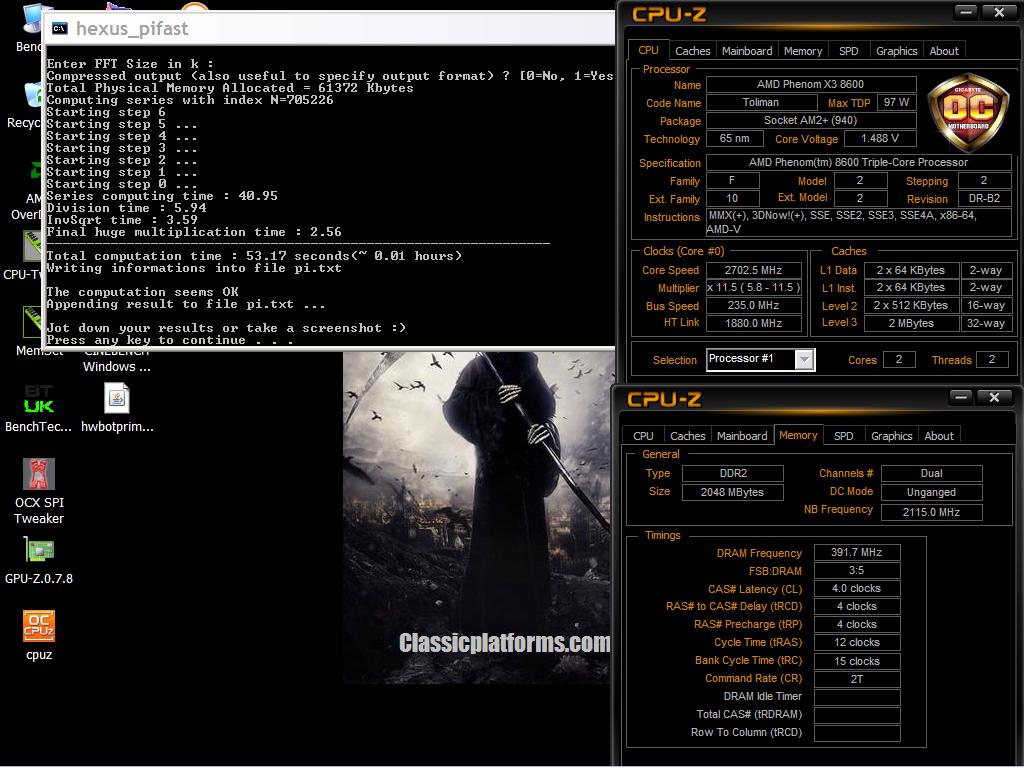
Task: Minimize the top CPU-Z window
Action: coord(965,12)
